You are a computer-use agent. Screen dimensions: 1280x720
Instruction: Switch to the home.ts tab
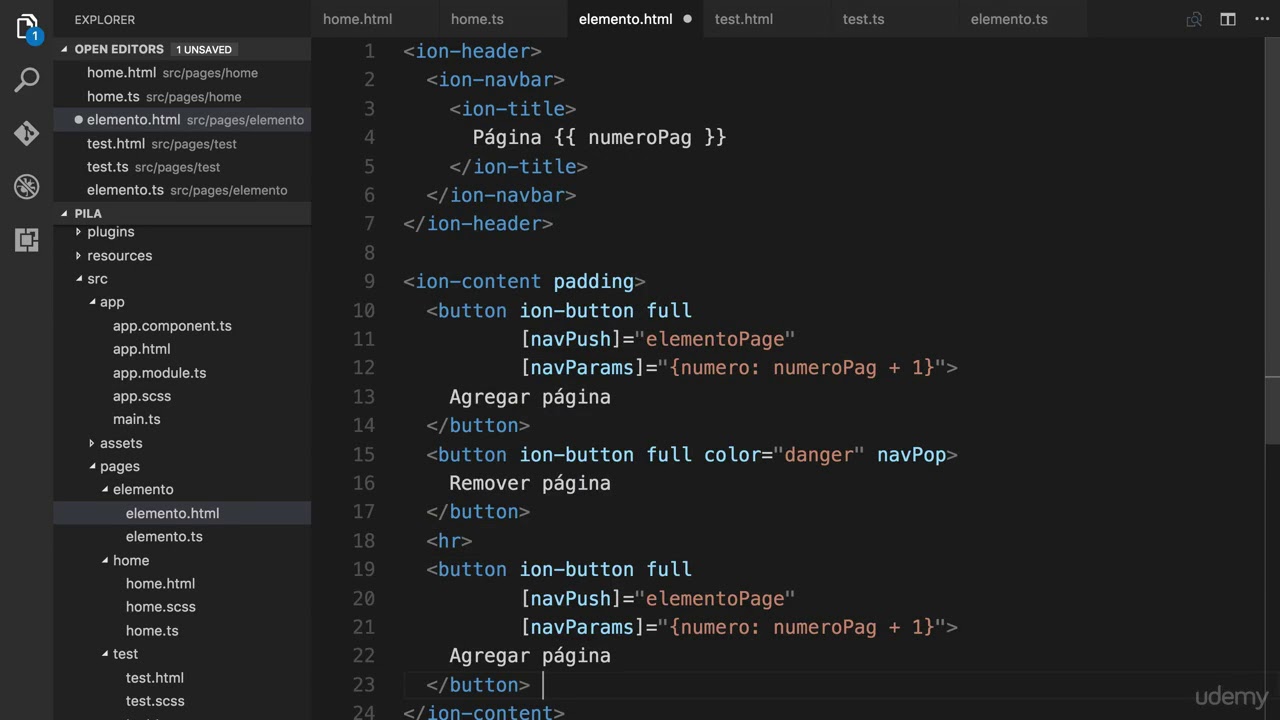pos(477,19)
